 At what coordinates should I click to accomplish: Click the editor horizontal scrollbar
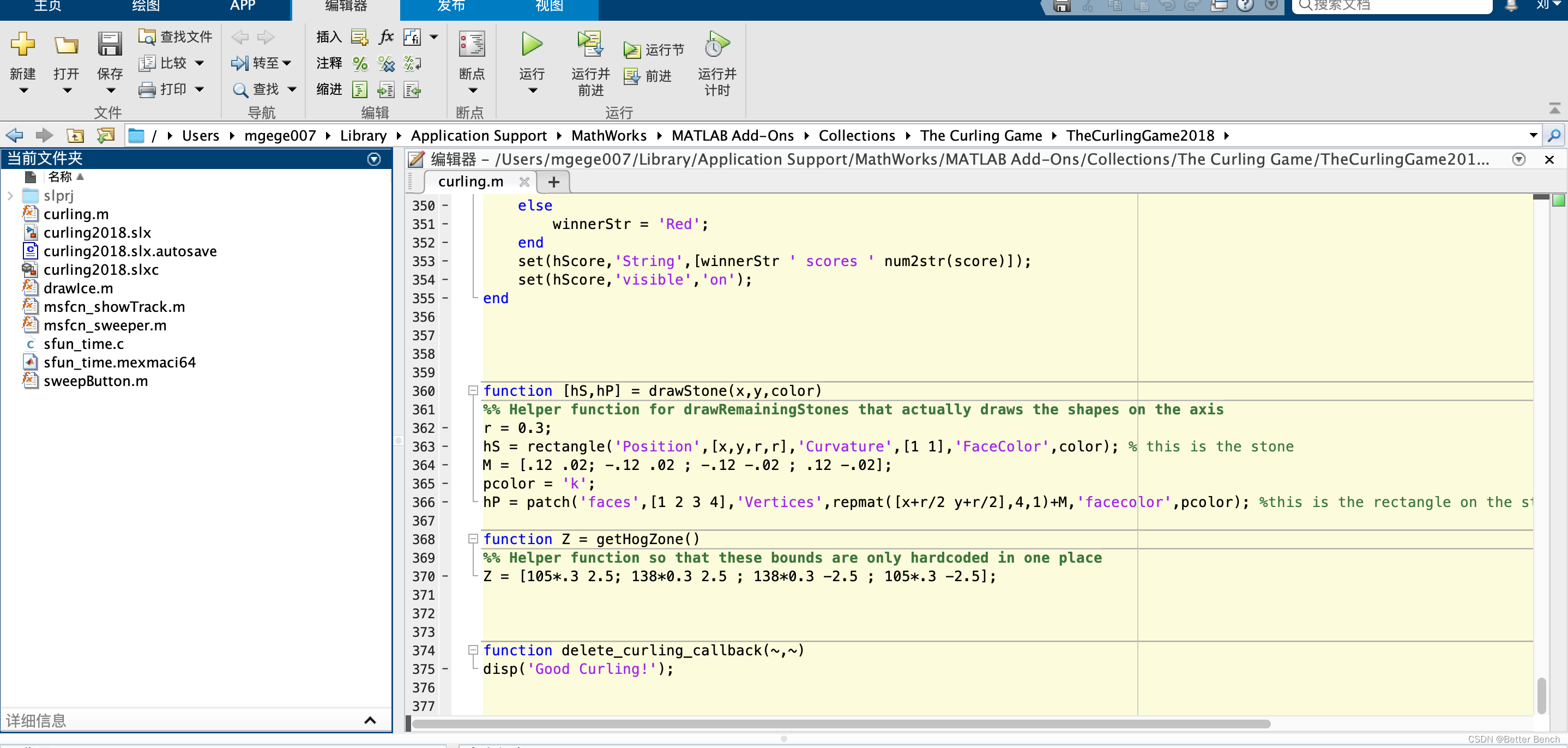[840, 723]
